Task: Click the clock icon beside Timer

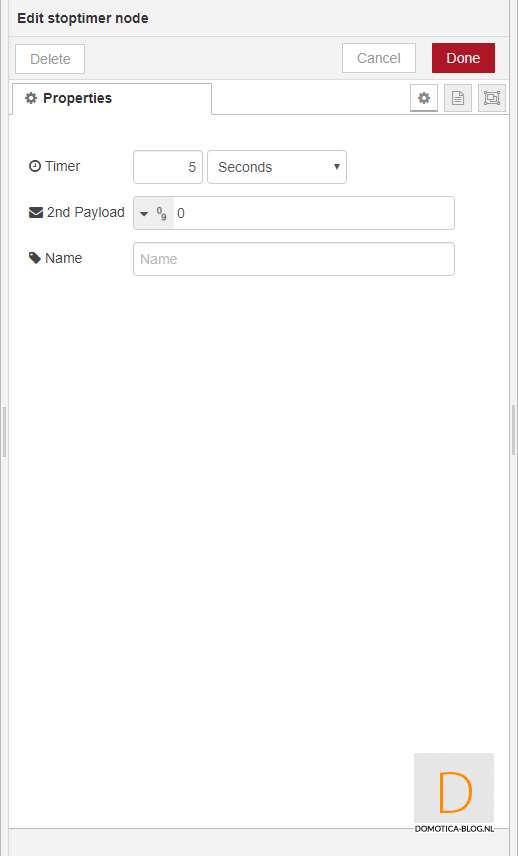Action: coord(35,166)
